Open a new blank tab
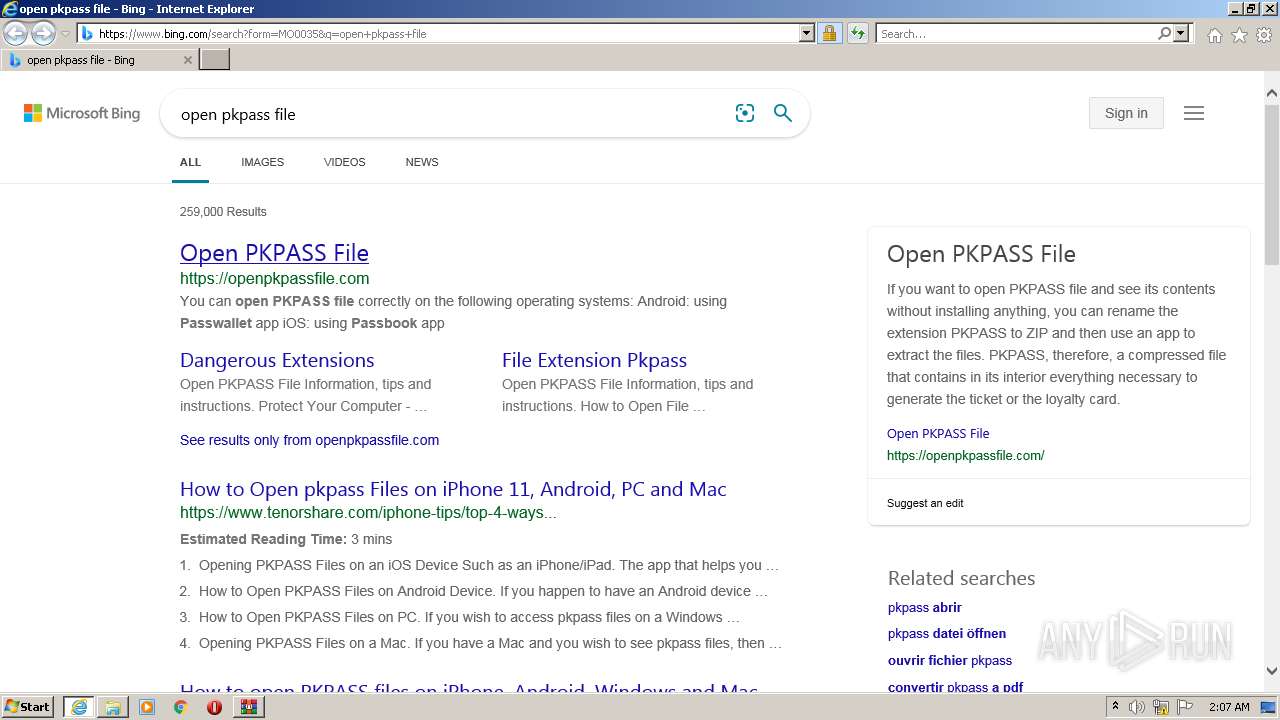This screenshot has height=720, width=1280. tap(215, 60)
